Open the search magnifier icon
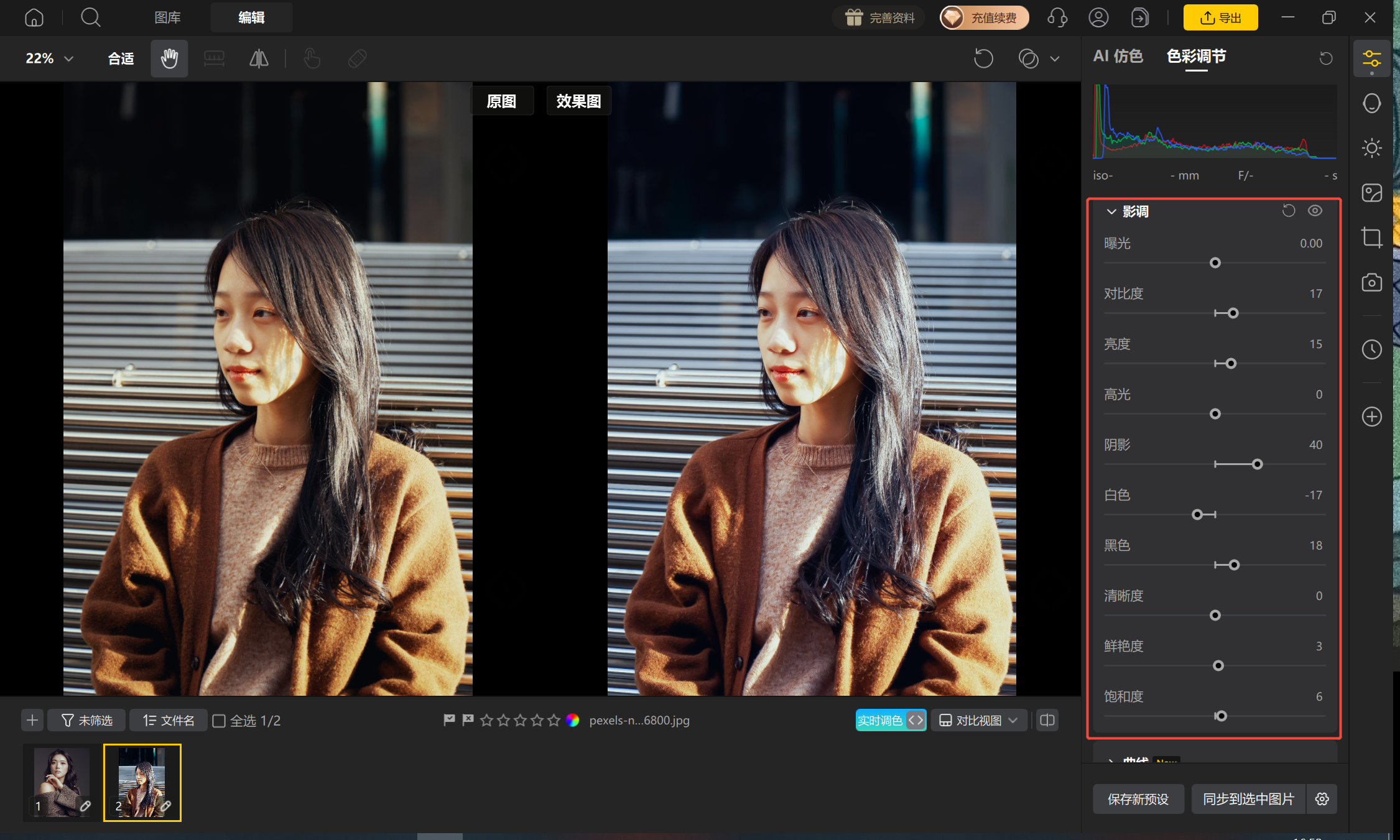 [x=91, y=17]
